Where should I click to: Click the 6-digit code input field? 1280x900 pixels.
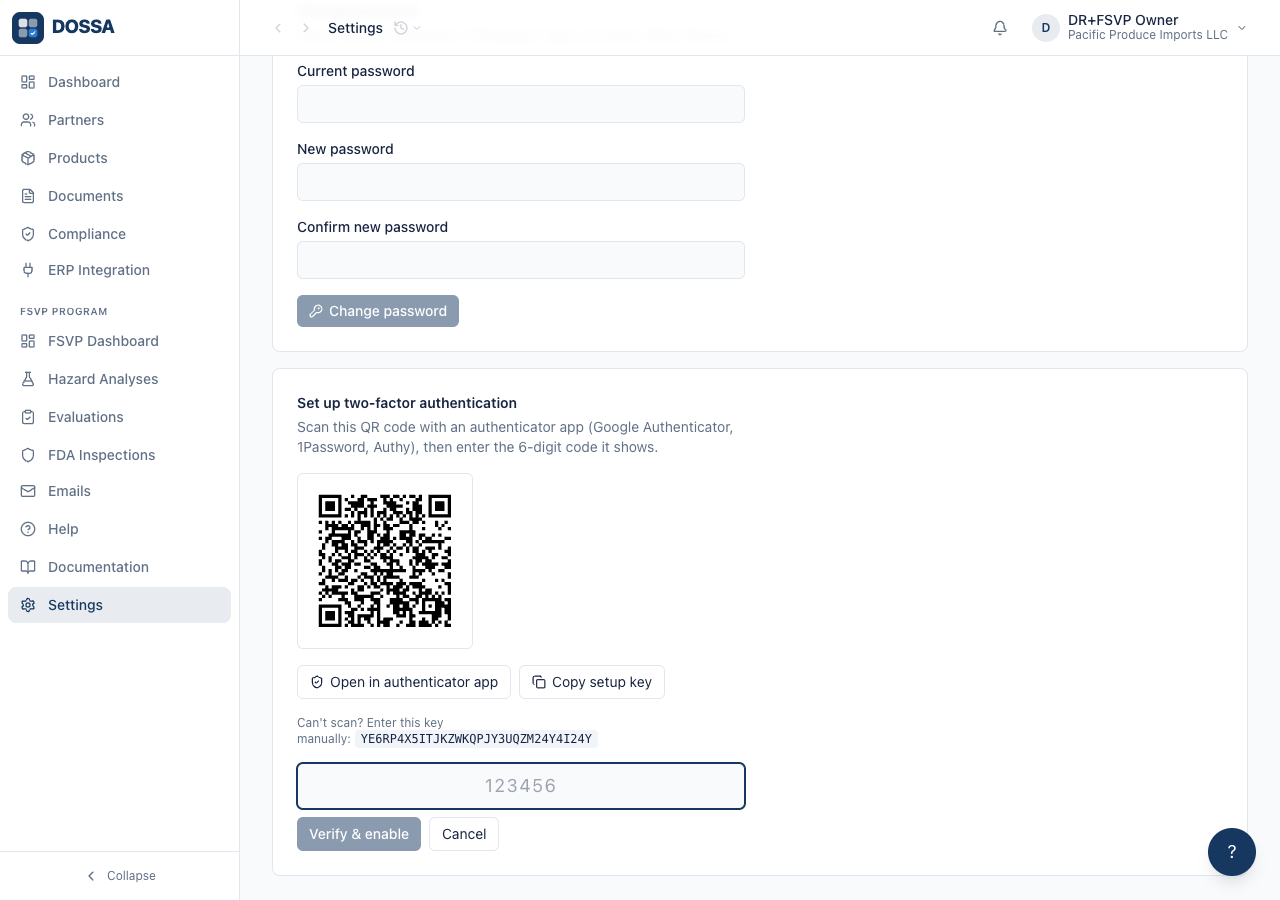coord(521,786)
